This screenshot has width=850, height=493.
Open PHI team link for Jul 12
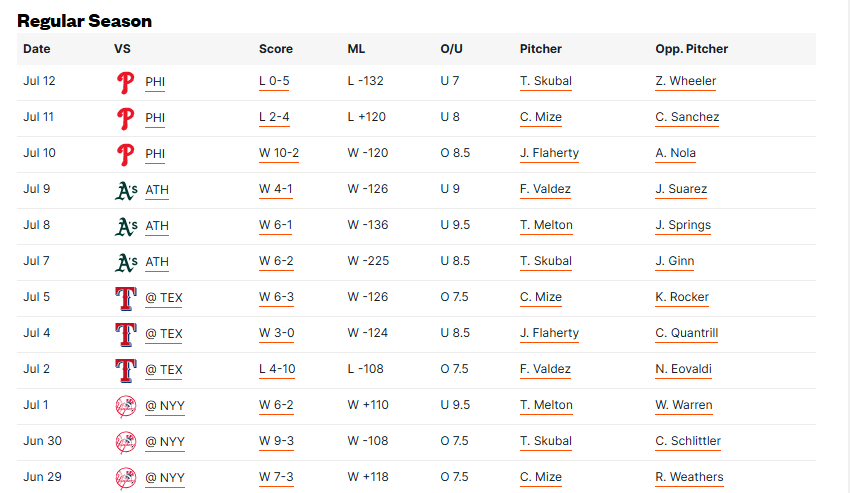[x=155, y=82]
